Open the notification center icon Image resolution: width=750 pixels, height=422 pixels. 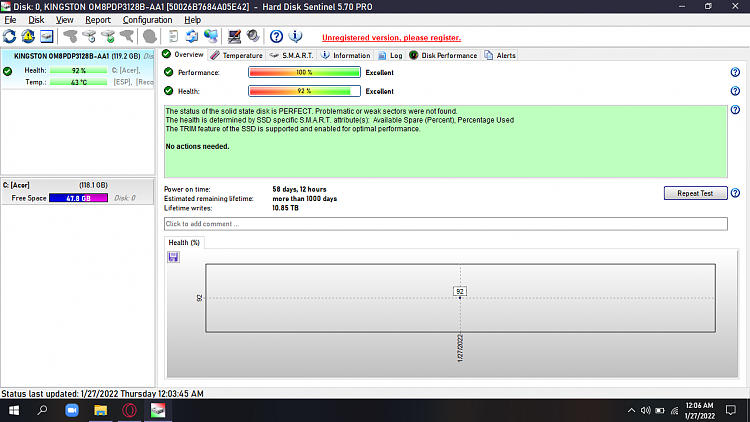click(x=731, y=411)
